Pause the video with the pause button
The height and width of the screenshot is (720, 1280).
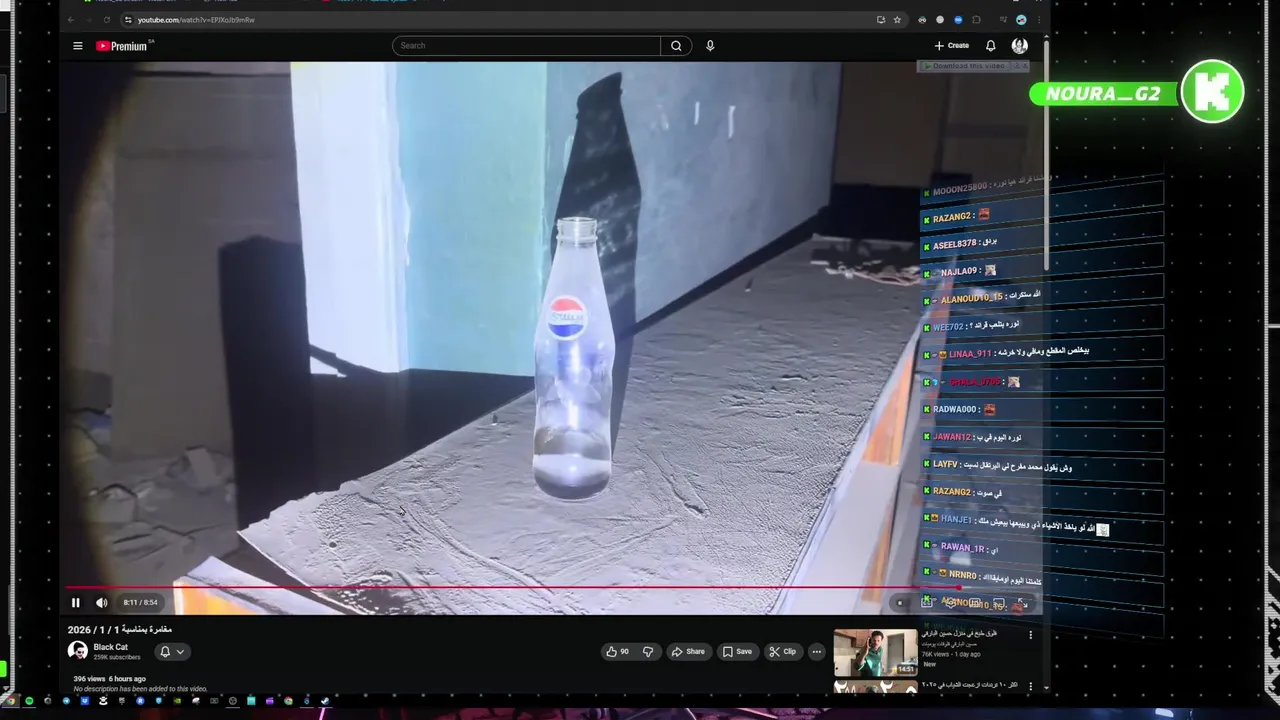[x=75, y=602]
